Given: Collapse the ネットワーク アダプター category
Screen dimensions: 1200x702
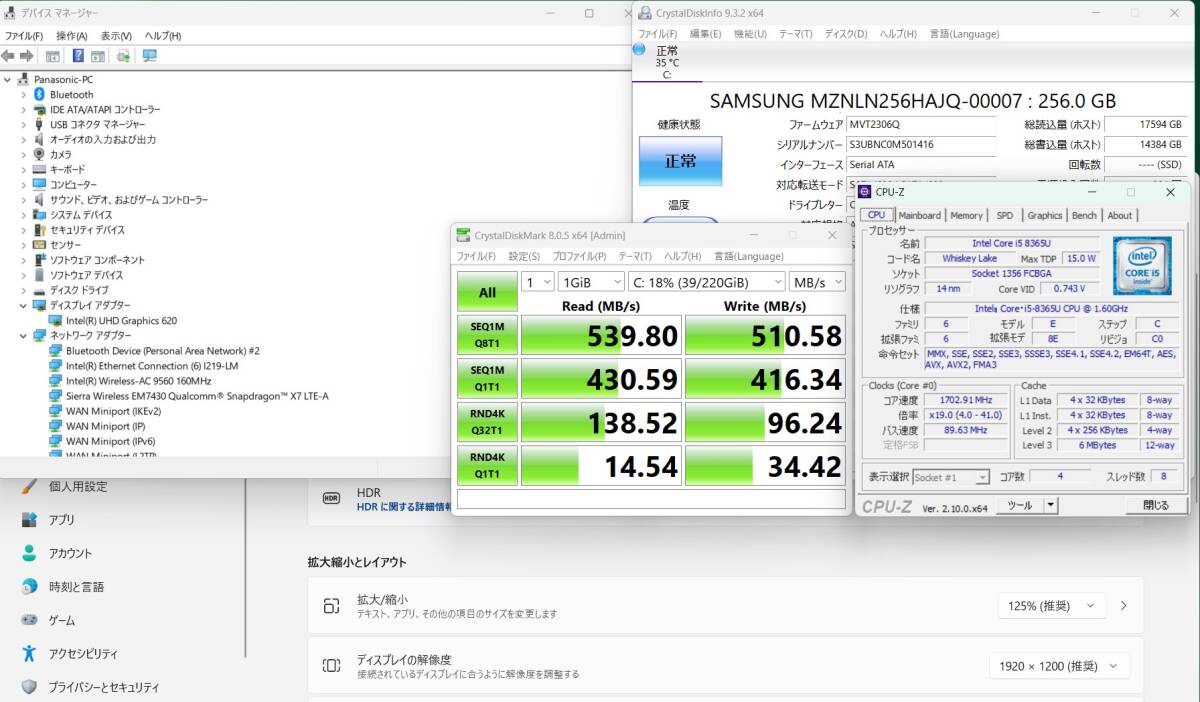Looking at the screenshot, I should 24,336.
